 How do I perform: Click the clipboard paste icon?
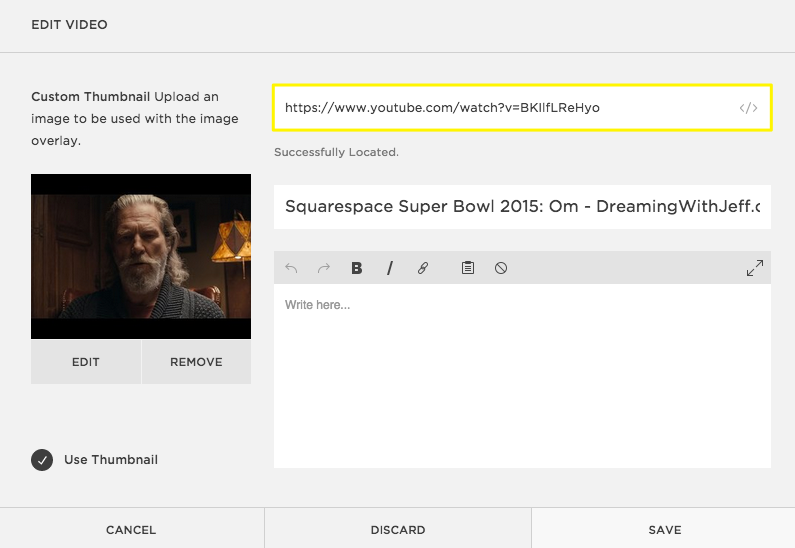click(467, 268)
